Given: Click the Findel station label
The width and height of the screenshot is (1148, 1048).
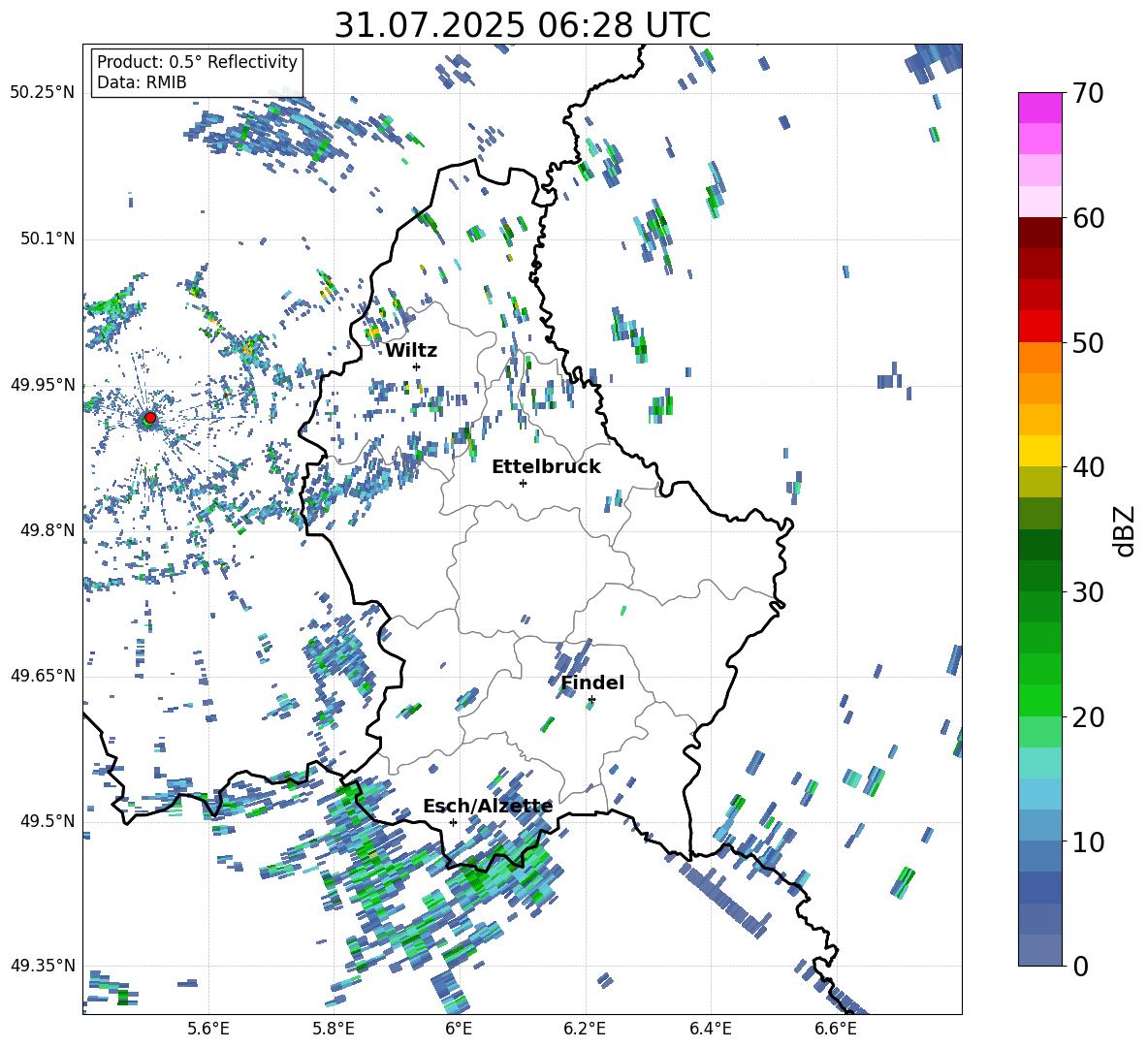Looking at the screenshot, I should coord(592,683).
